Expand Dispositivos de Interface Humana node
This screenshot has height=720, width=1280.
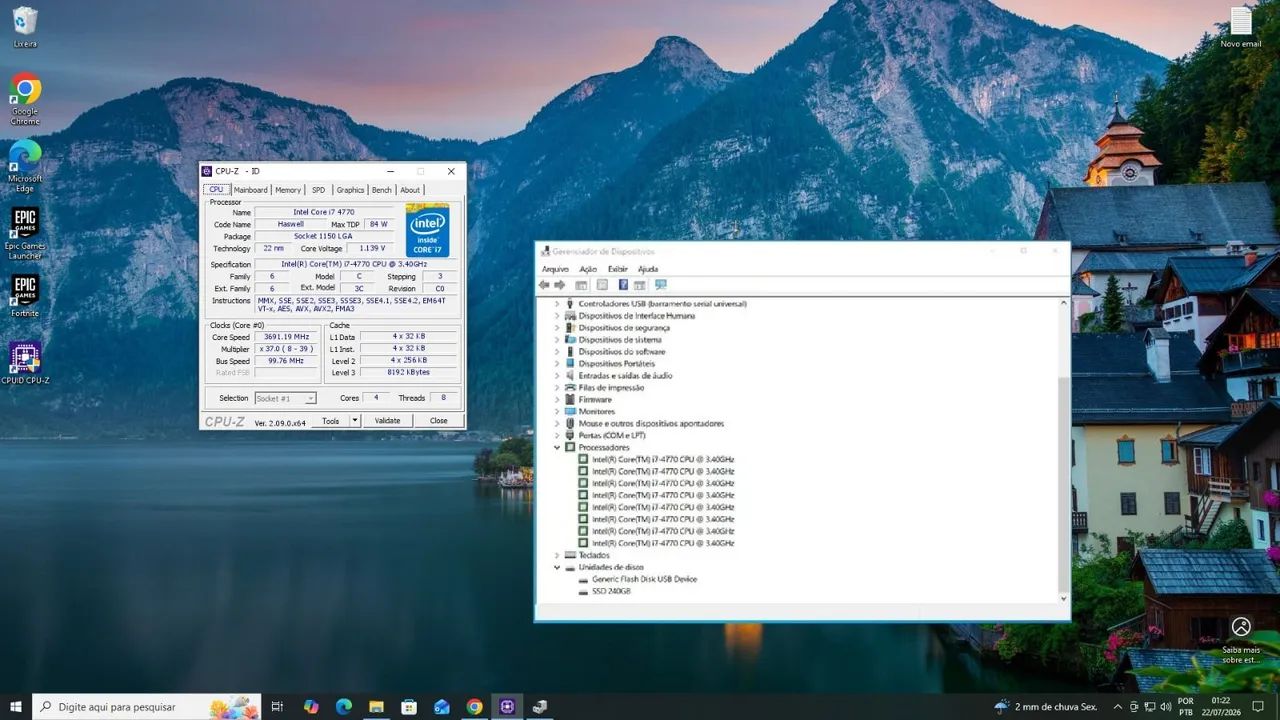coord(558,316)
